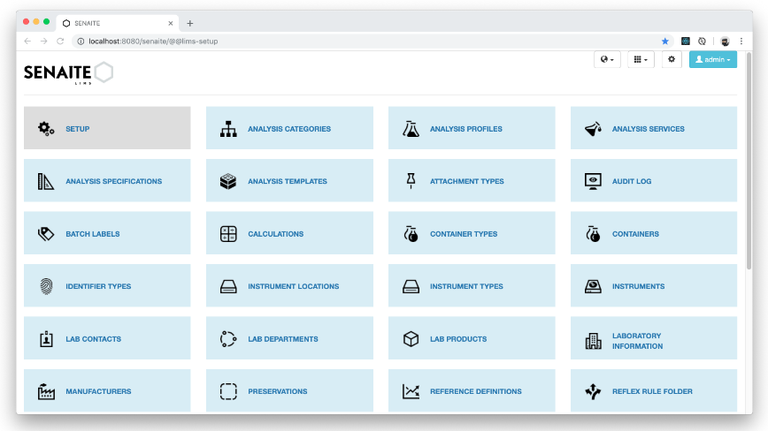Click the Lab Departments circle icon
Image resolution: width=768 pixels, height=431 pixels.
click(x=228, y=339)
